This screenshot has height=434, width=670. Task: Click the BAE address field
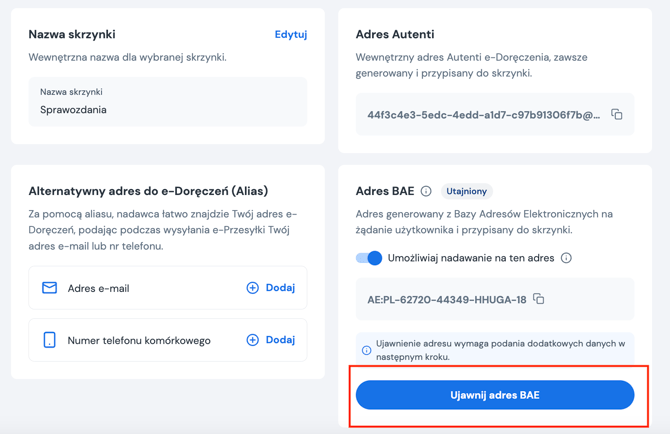pyautogui.click(x=495, y=299)
